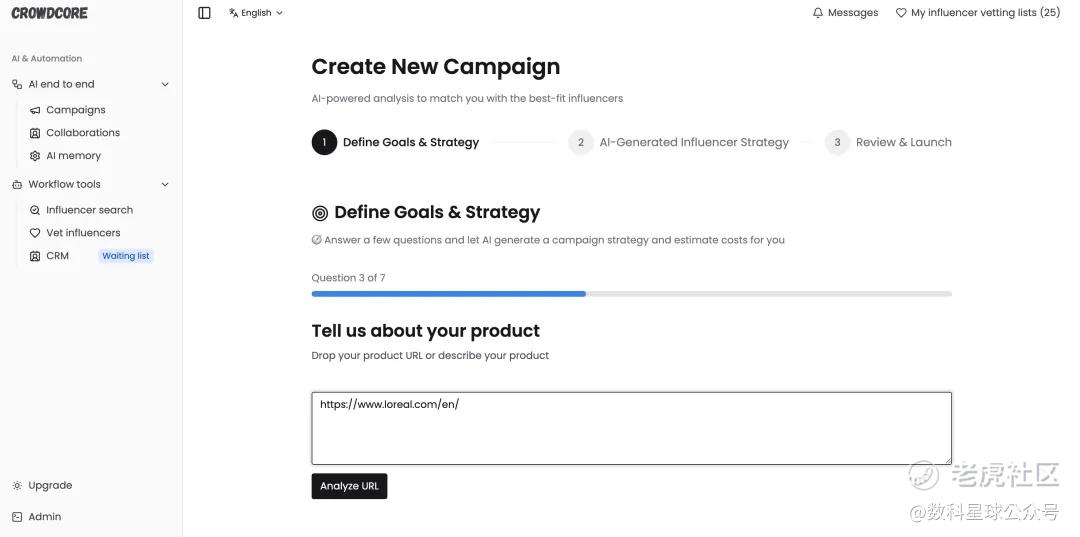Go to step 1 Define Goals & Strategy

pyautogui.click(x=395, y=143)
